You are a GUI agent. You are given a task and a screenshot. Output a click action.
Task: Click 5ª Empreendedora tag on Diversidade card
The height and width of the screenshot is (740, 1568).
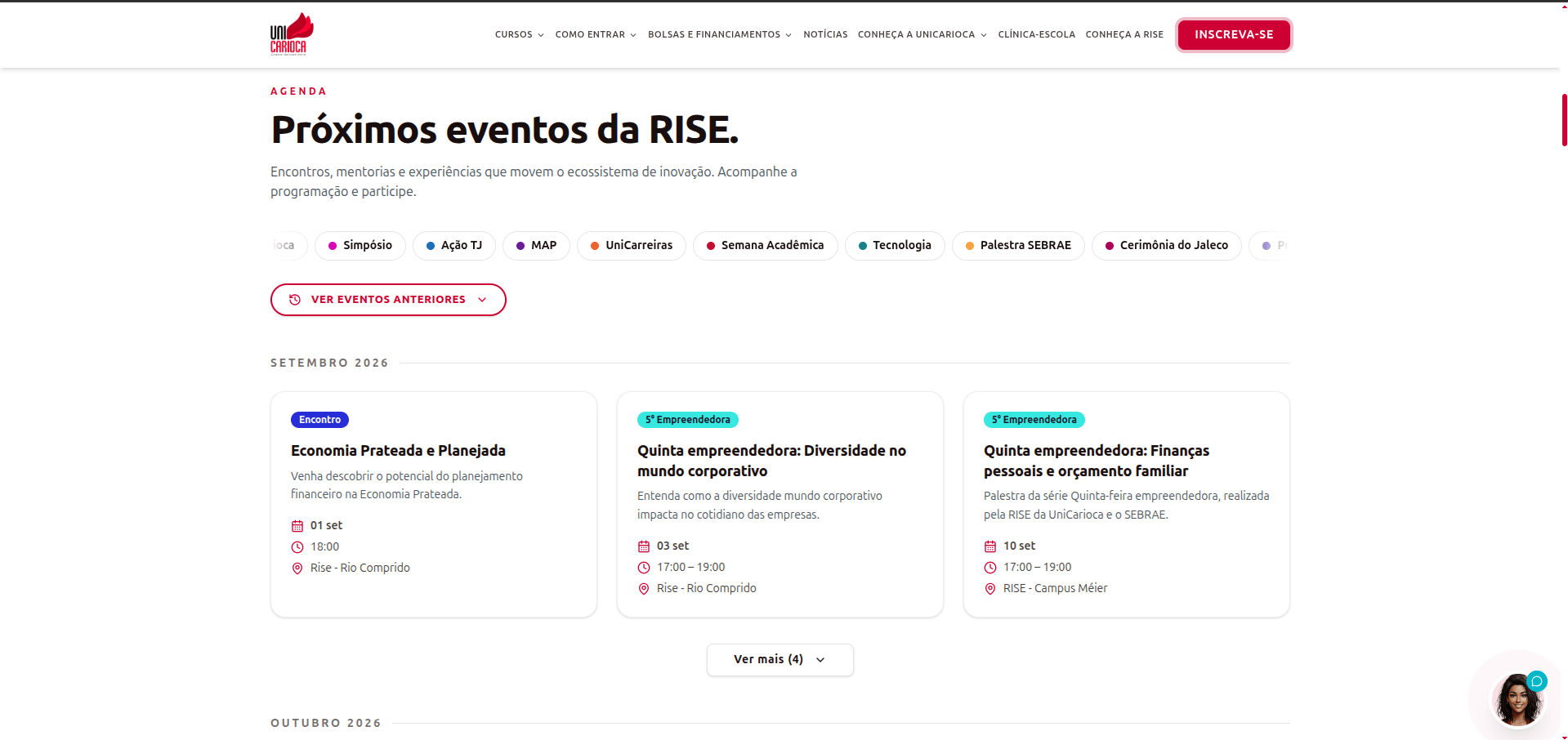688,420
